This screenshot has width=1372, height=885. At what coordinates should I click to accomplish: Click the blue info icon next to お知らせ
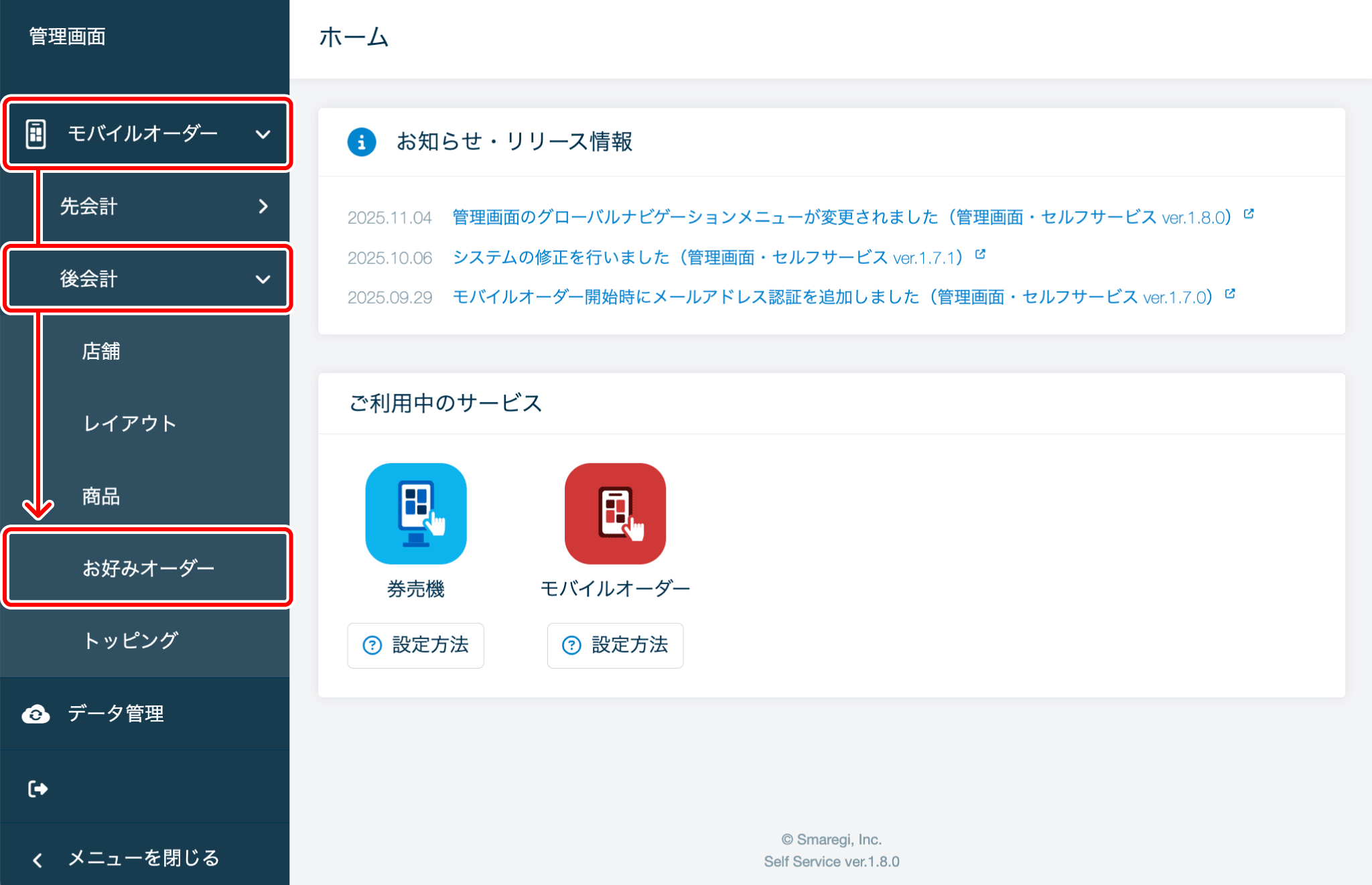click(x=362, y=142)
